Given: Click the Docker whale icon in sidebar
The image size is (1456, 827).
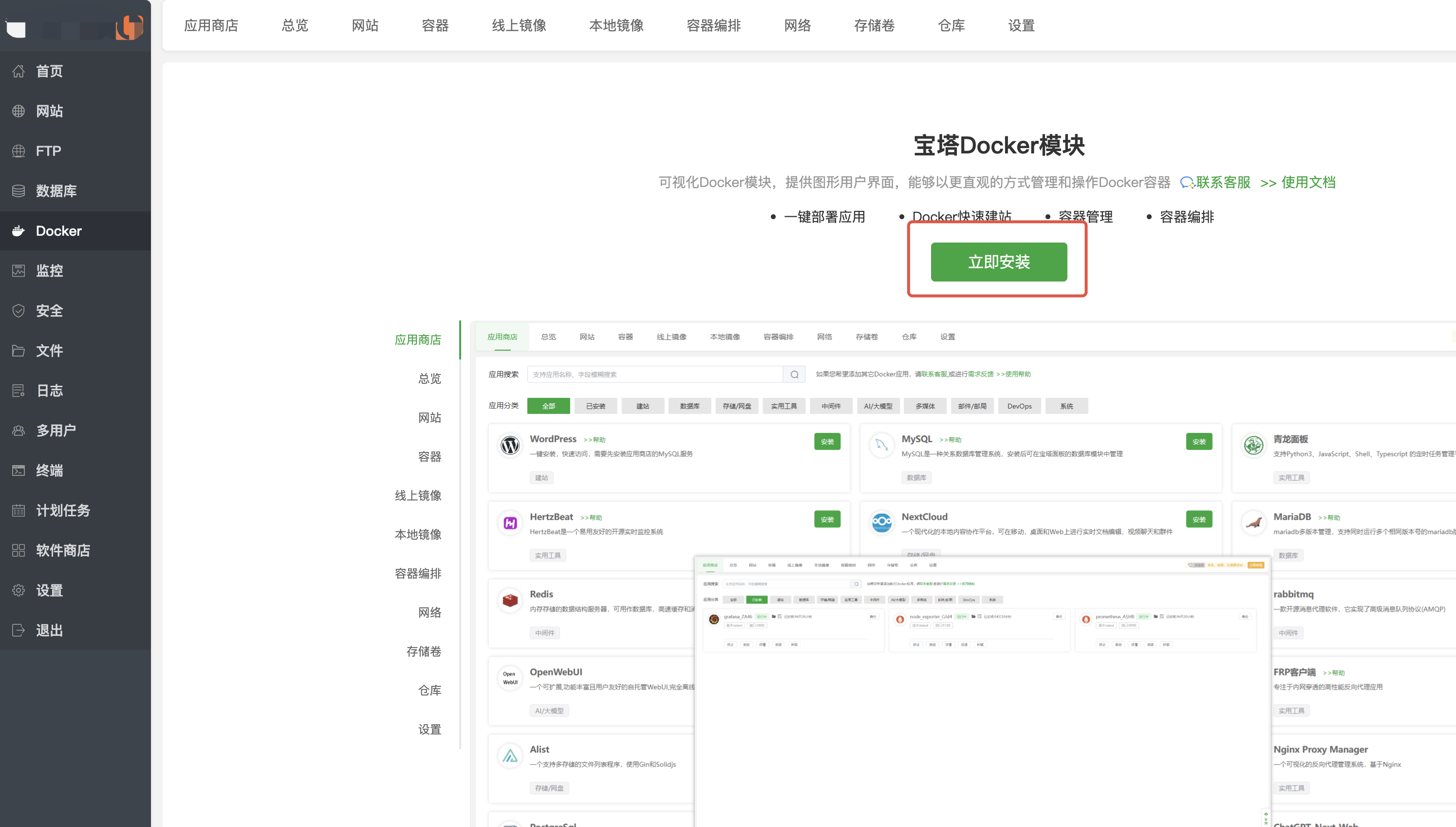Looking at the screenshot, I should [18, 230].
